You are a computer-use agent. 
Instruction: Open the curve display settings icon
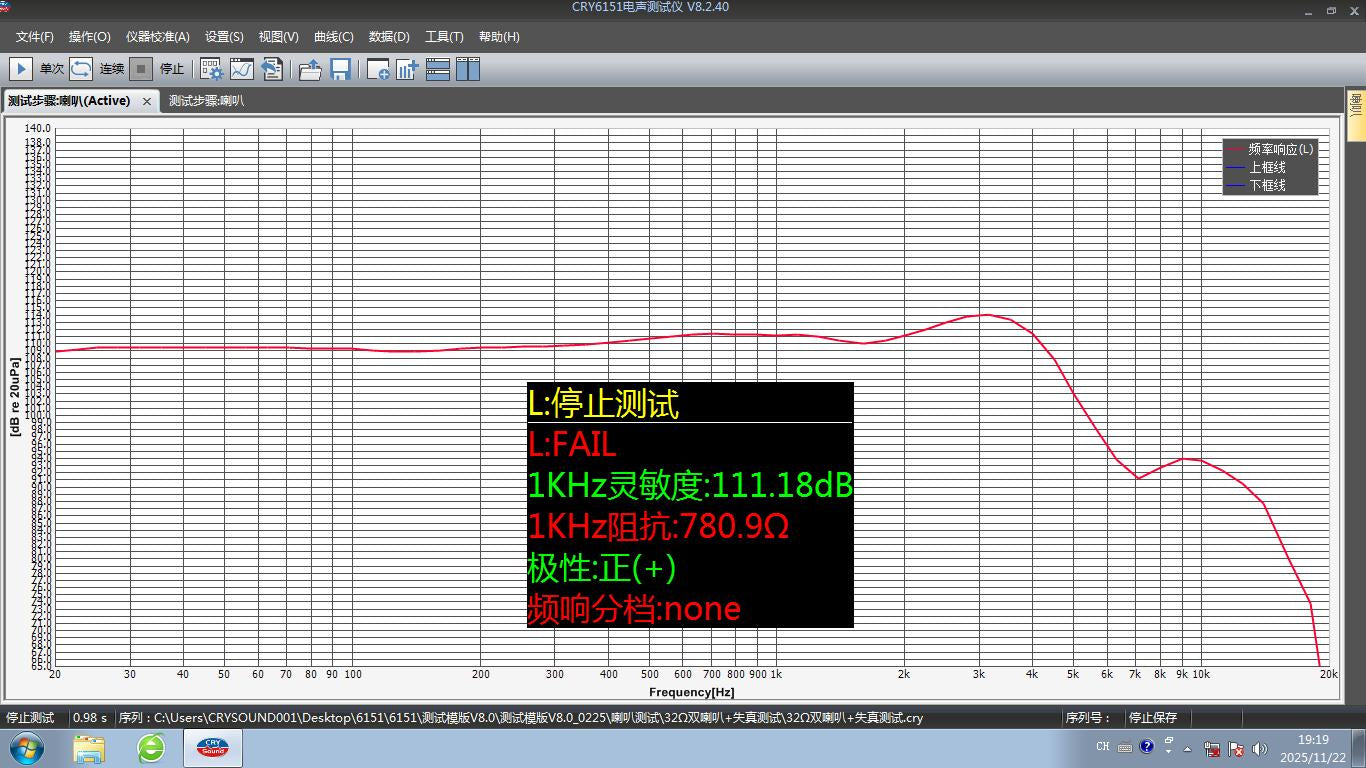pos(242,69)
